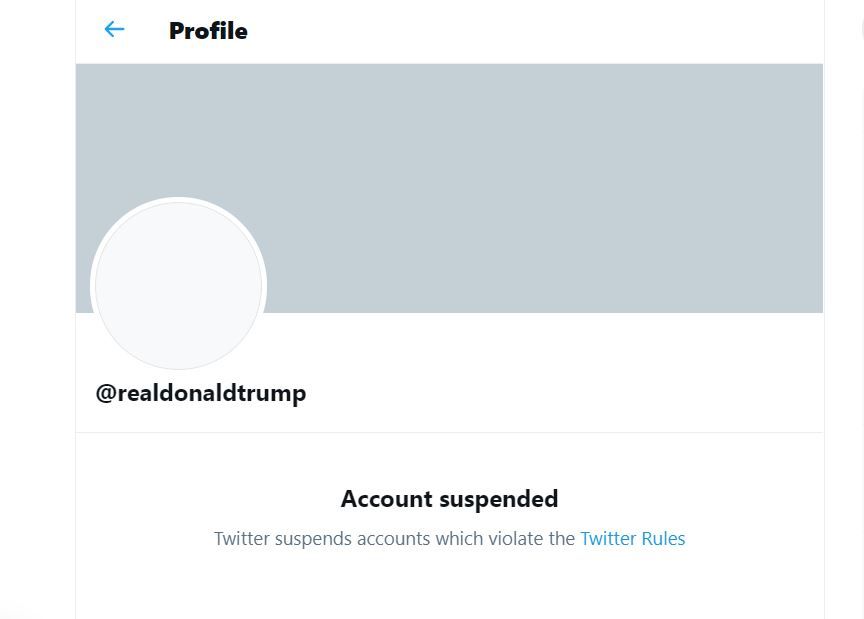This screenshot has width=864, height=619.
Task: Click the Profile header title
Action: (208, 31)
